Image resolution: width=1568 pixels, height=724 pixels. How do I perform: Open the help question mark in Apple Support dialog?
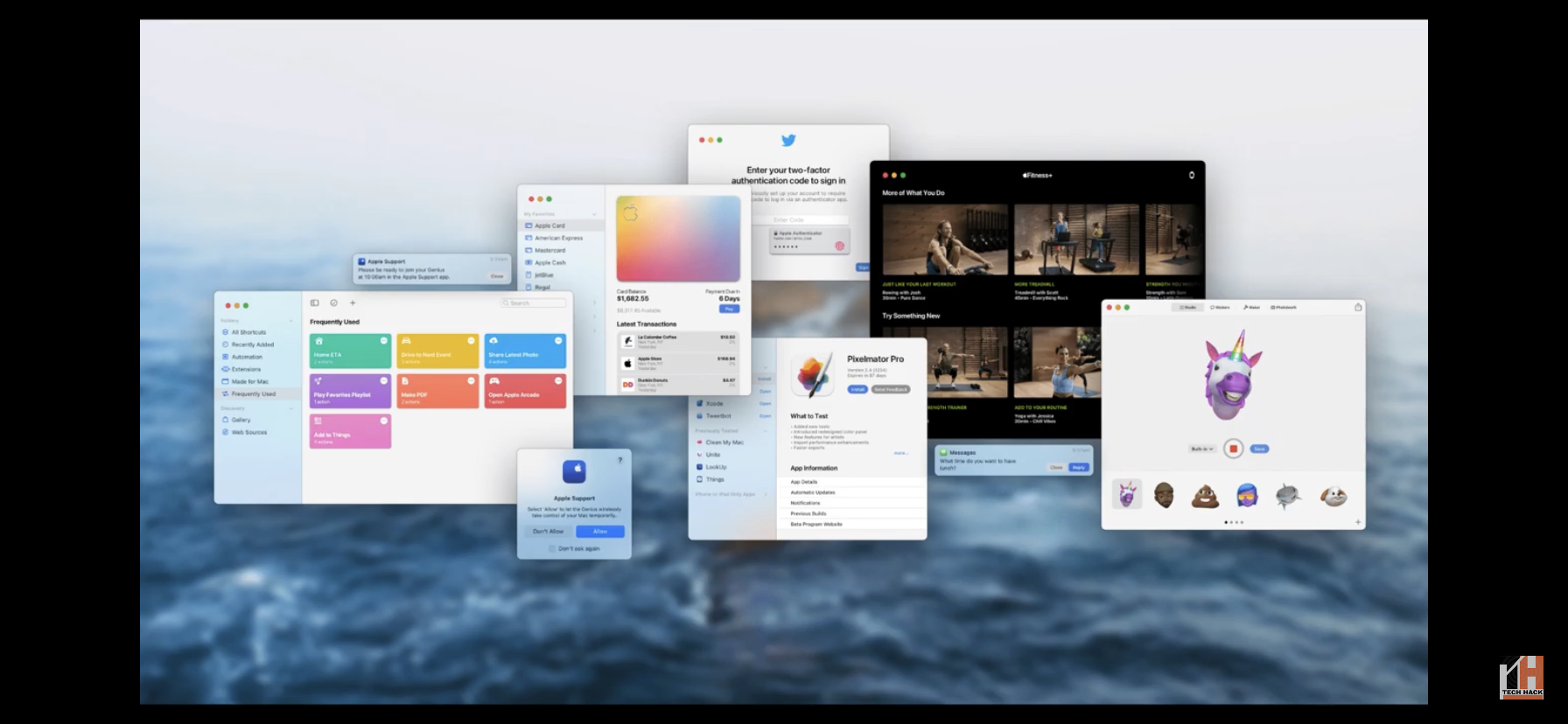[x=620, y=460]
